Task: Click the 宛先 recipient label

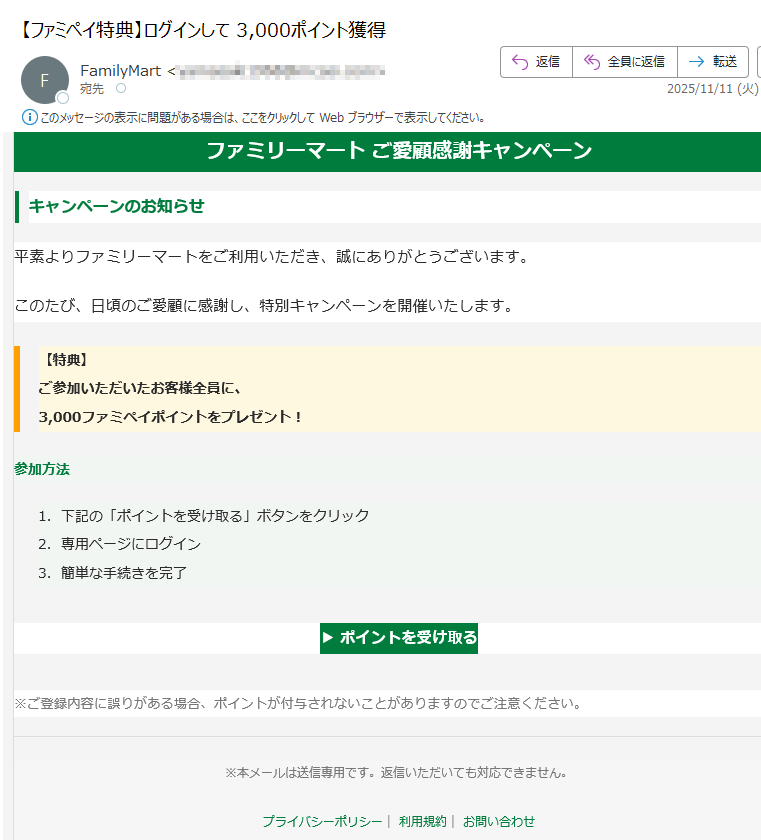Action: (x=92, y=89)
